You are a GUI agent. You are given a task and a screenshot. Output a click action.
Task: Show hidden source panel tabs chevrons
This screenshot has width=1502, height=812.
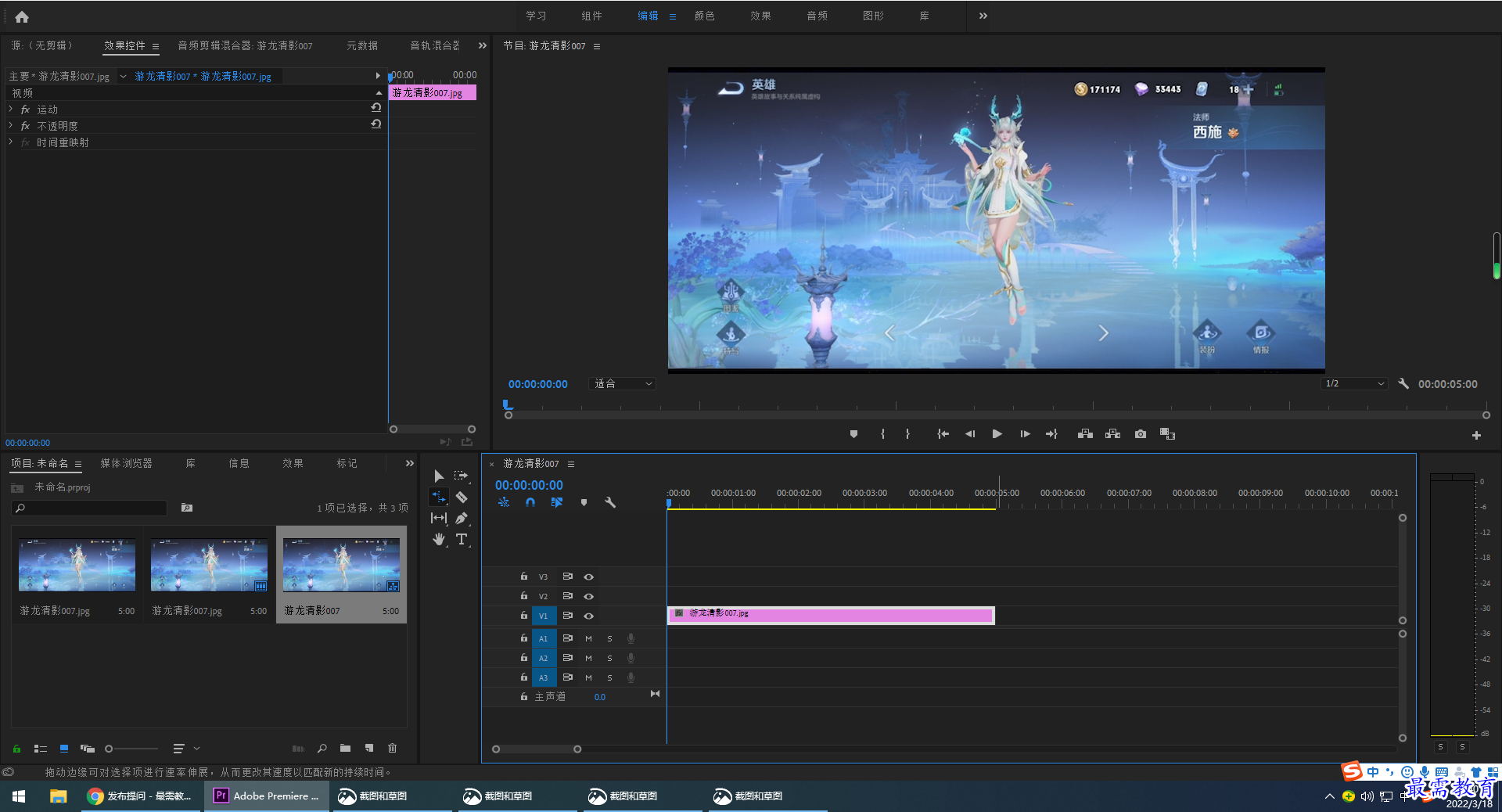483,46
